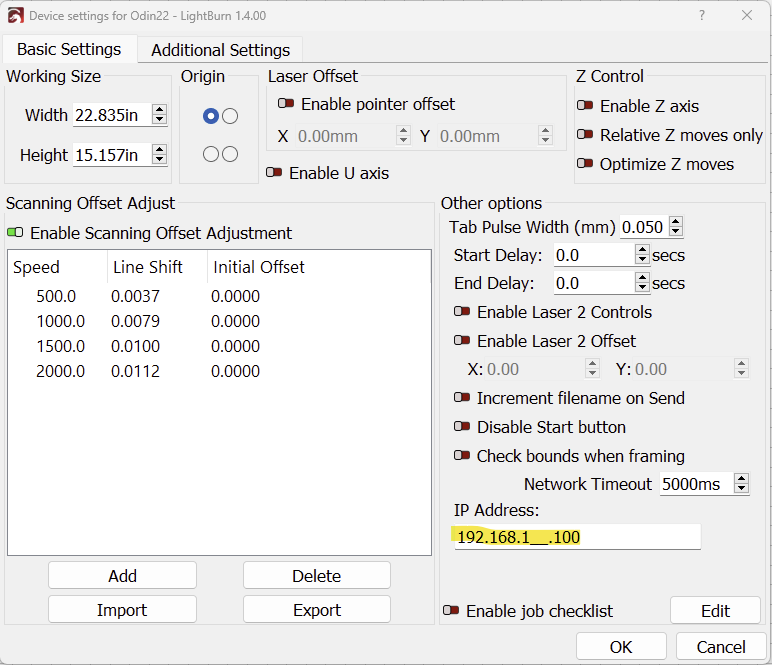Viewport: 772px width, 665px height.
Task: Click the IP Address input field
Action: [x=577, y=537]
